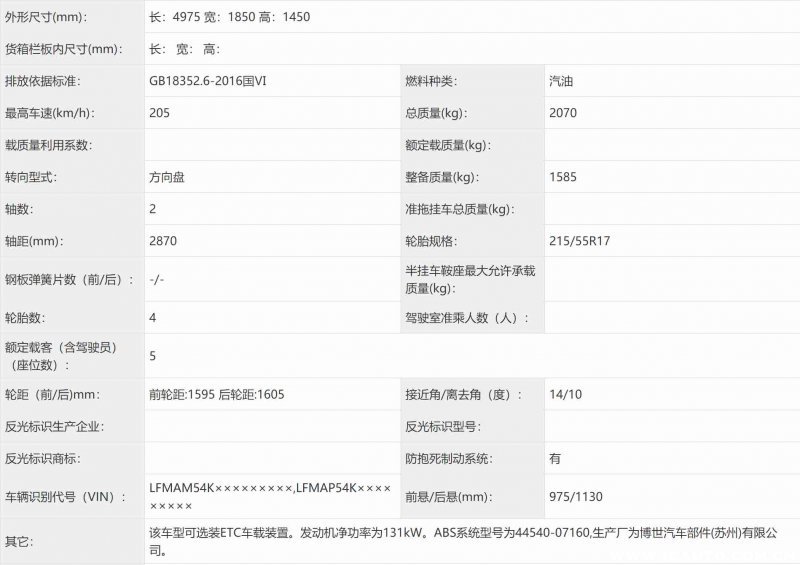800x565 pixels.
Task: Click the wheelbase value 2870
Action: pos(163,241)
